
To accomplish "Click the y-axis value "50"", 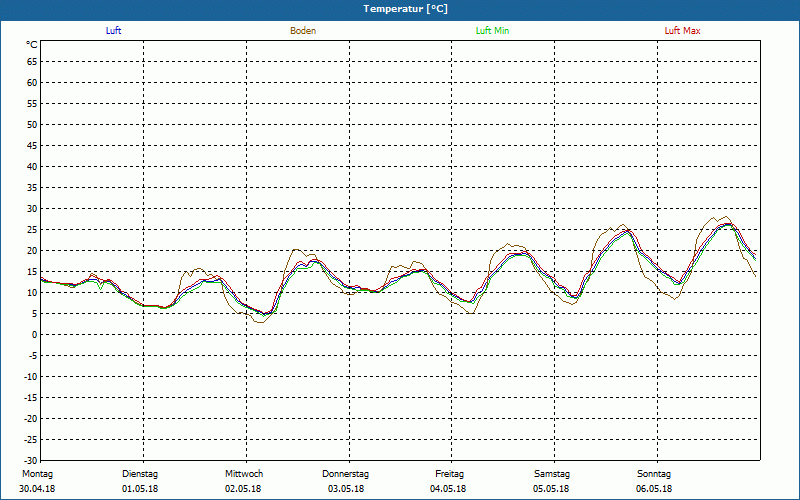I will (32, 125).
